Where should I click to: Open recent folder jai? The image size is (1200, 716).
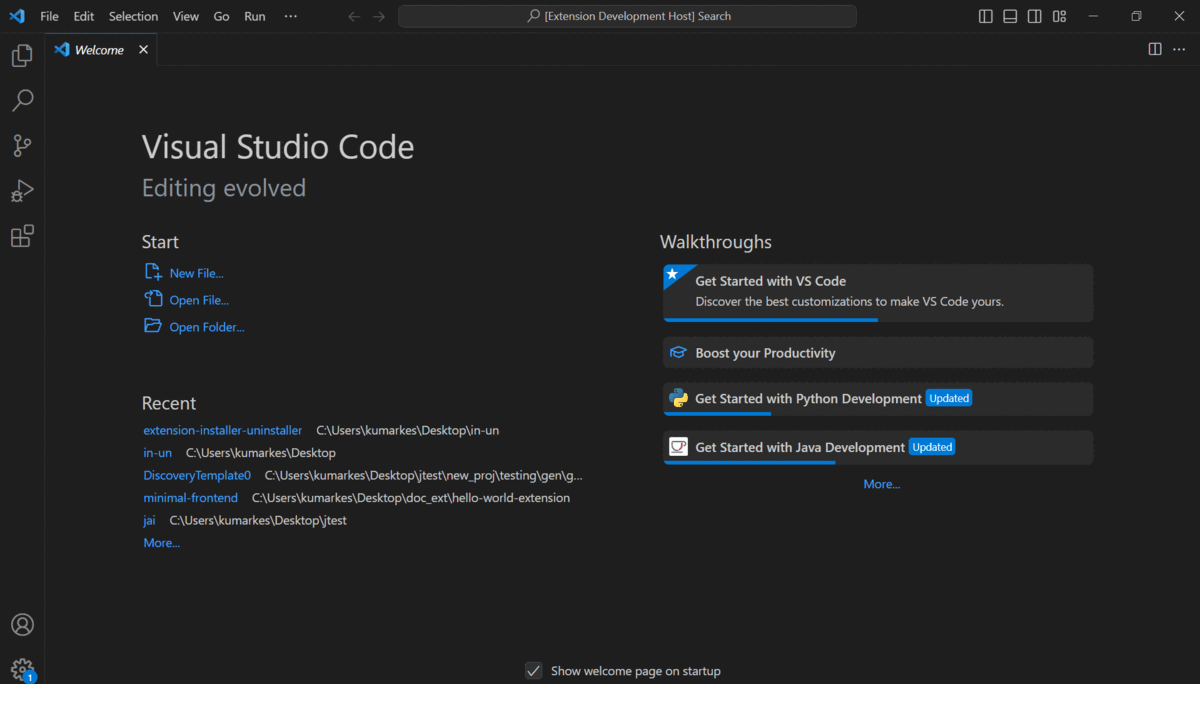149,521
